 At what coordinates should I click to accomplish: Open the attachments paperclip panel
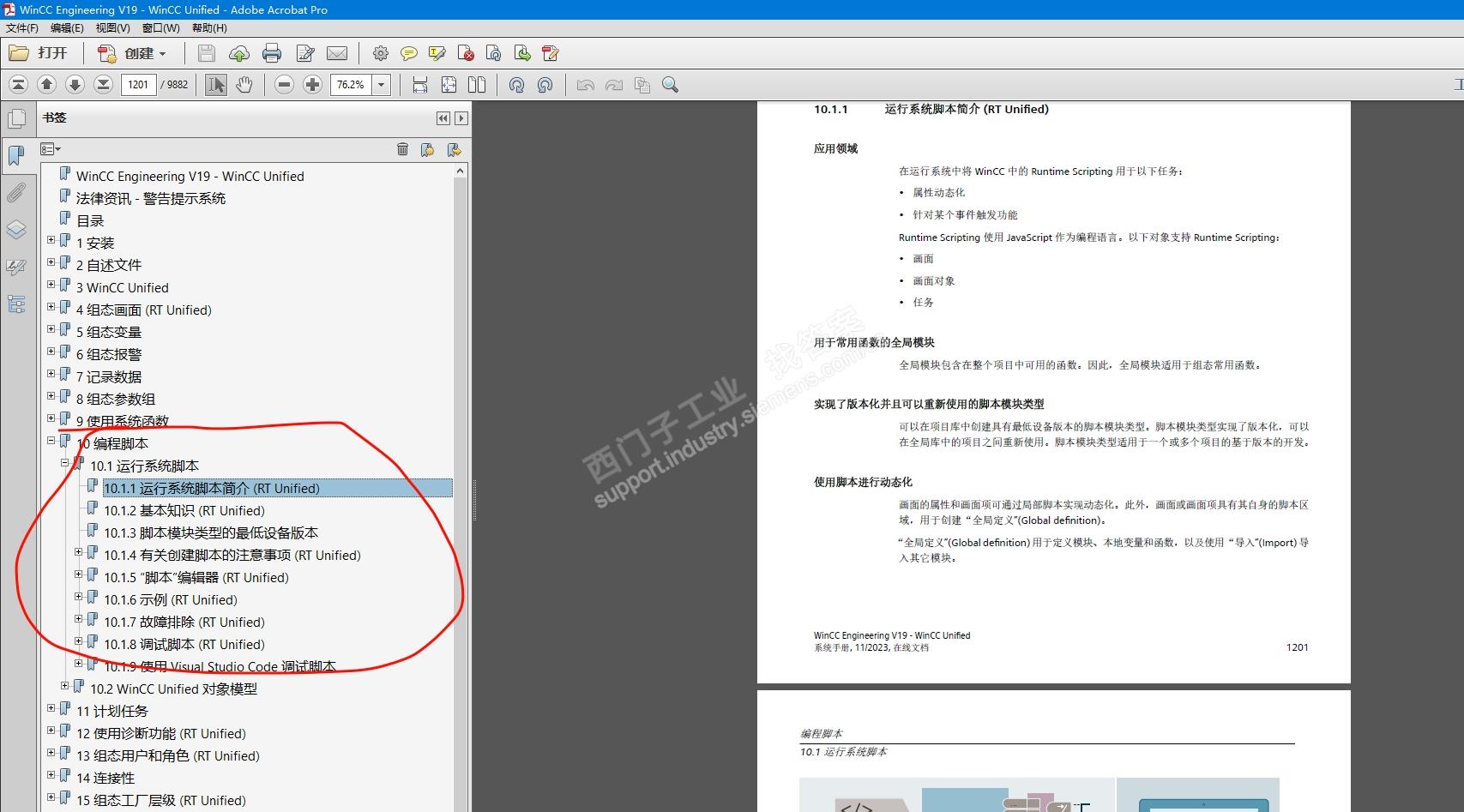pyautogui.click(x=16, y=193)
